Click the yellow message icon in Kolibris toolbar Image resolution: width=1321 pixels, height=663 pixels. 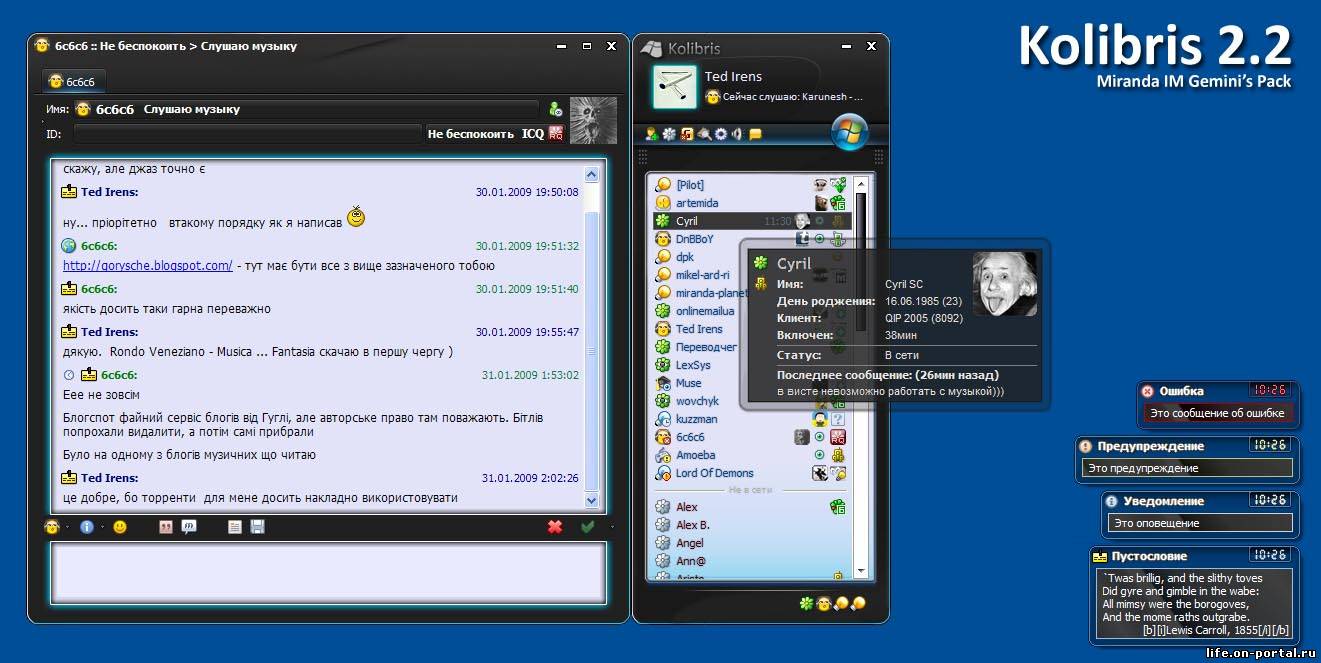756,134
